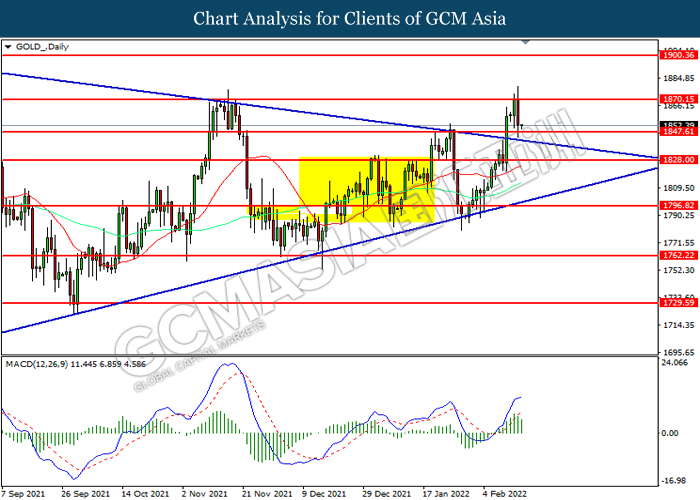
Task: Click the 17 Jan 2022 date label
Action: [446, 494]
